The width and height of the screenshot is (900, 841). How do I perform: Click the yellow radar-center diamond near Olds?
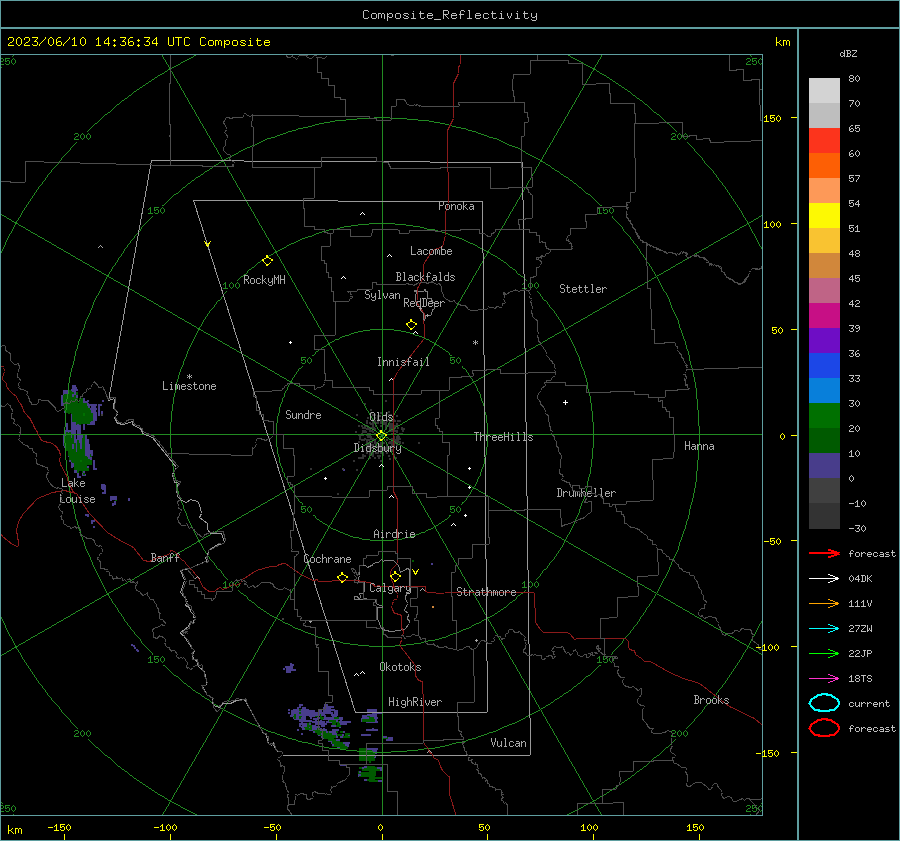(381, 436)
